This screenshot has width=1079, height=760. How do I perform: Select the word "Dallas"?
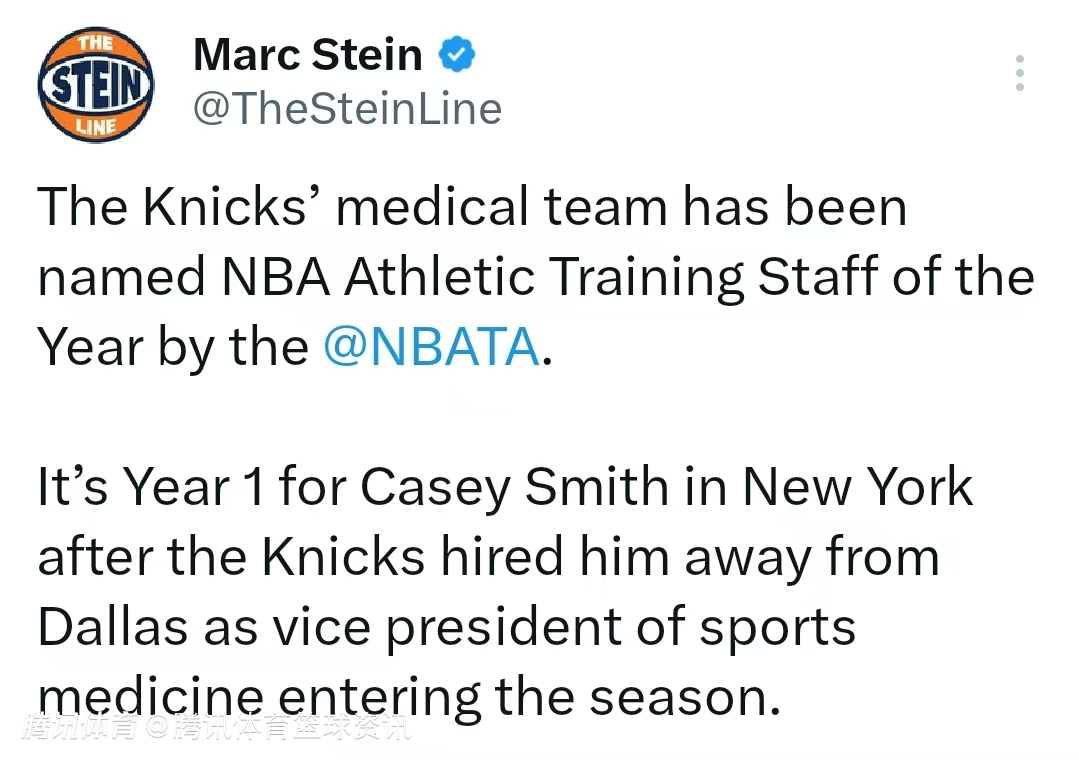coord(113,627)
